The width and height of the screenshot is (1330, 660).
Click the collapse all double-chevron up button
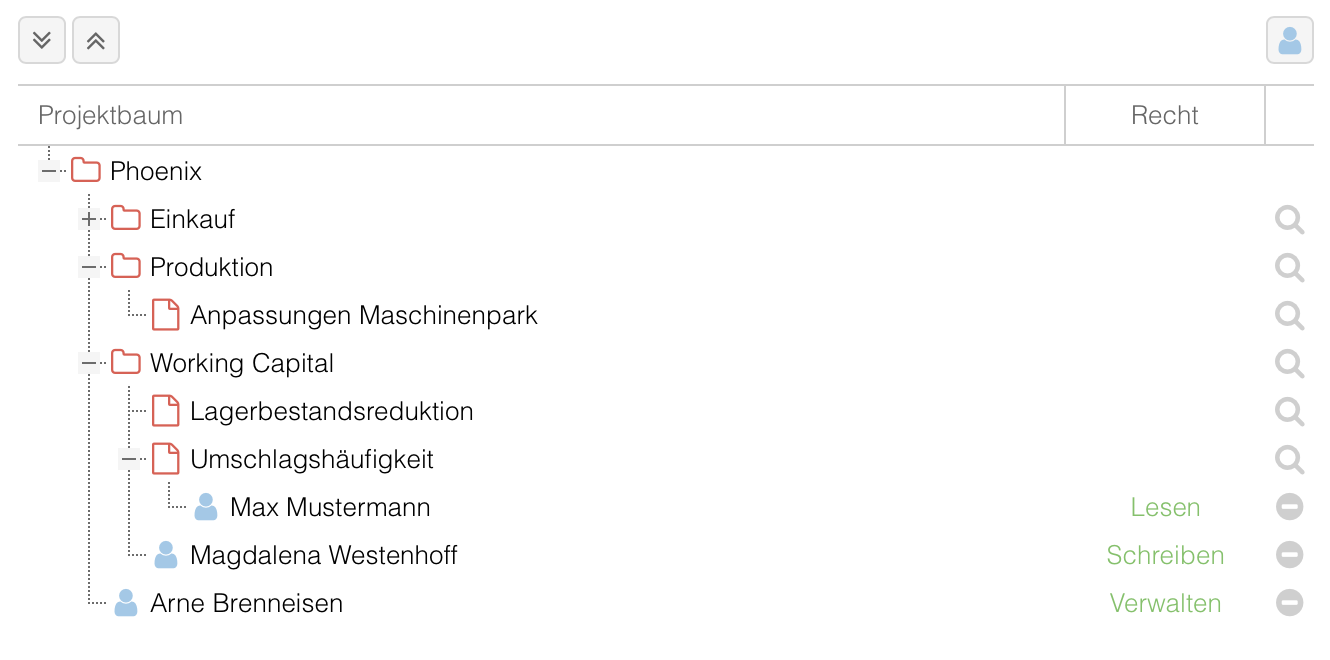tap(96, 41)
